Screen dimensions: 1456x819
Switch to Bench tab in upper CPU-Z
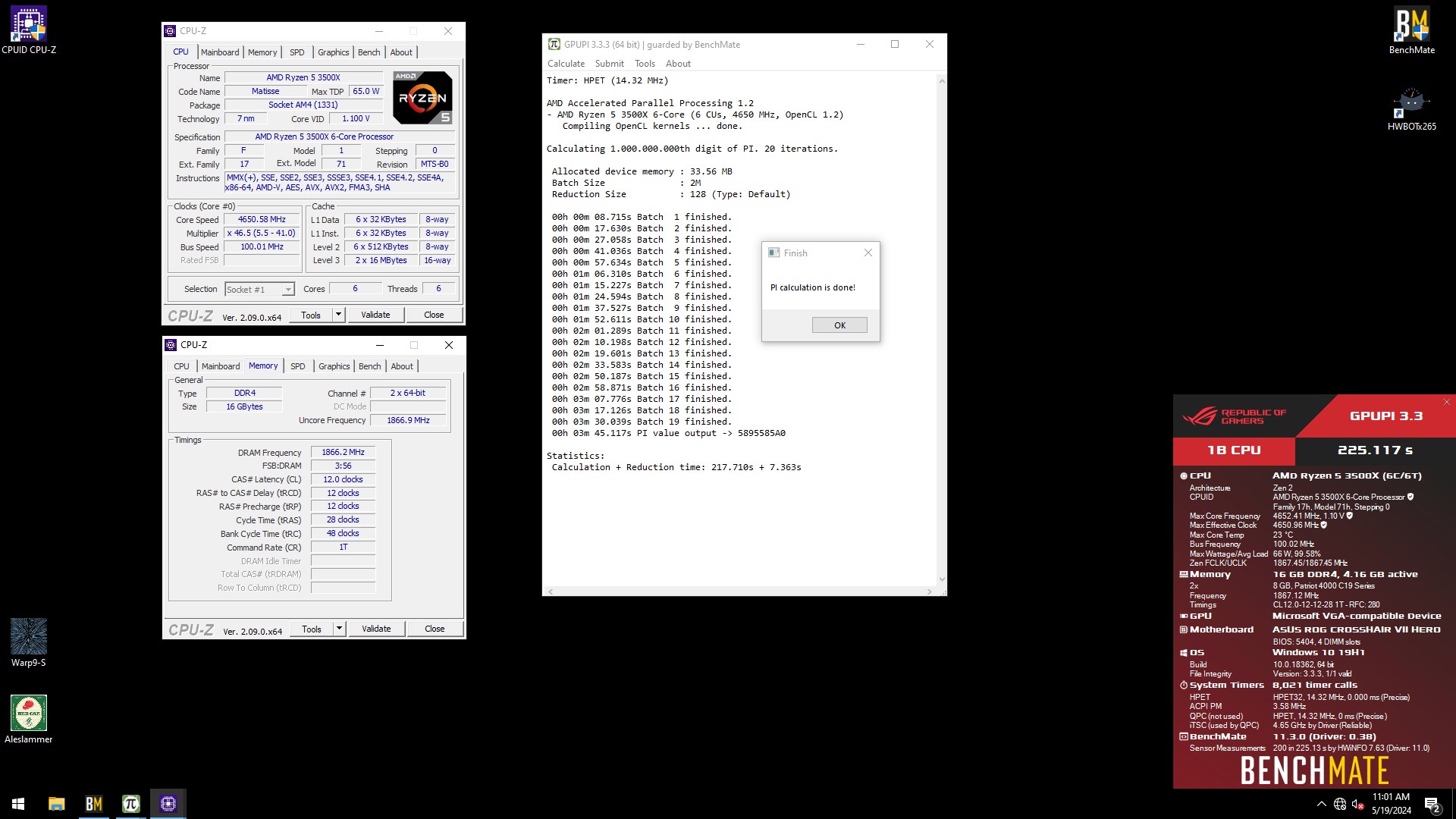[x=369, y=52]
